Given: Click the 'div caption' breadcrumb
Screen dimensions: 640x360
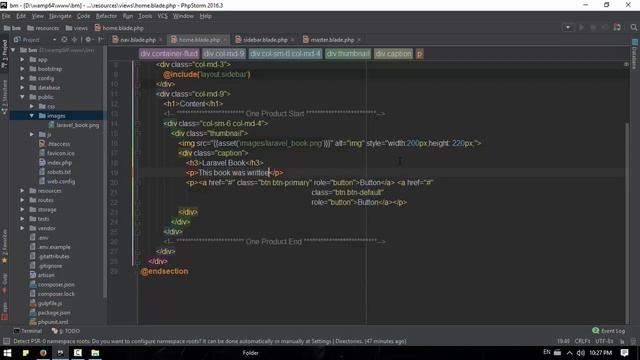Looking at the screenshot, I should 393,53.
